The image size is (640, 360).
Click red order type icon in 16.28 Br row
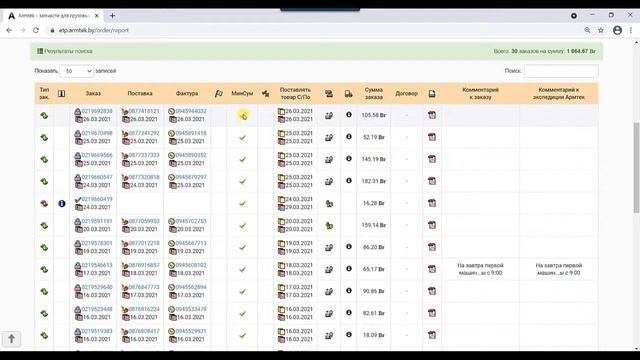(44, 203)
